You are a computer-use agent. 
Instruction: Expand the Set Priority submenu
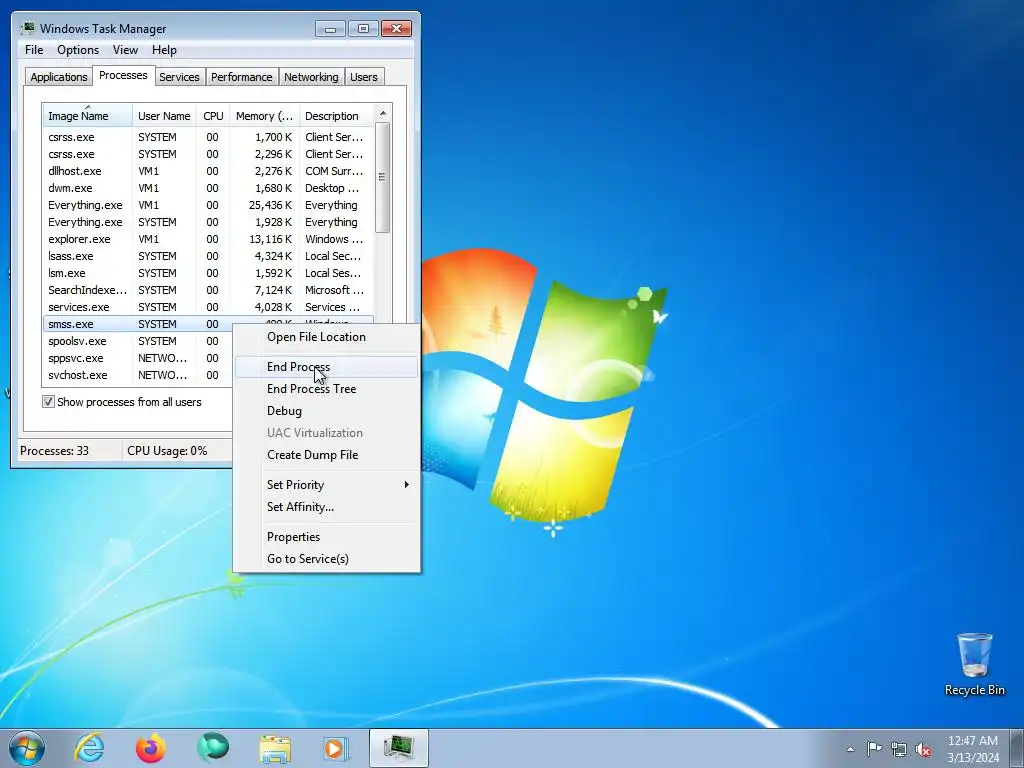click(x=327, y=485)
